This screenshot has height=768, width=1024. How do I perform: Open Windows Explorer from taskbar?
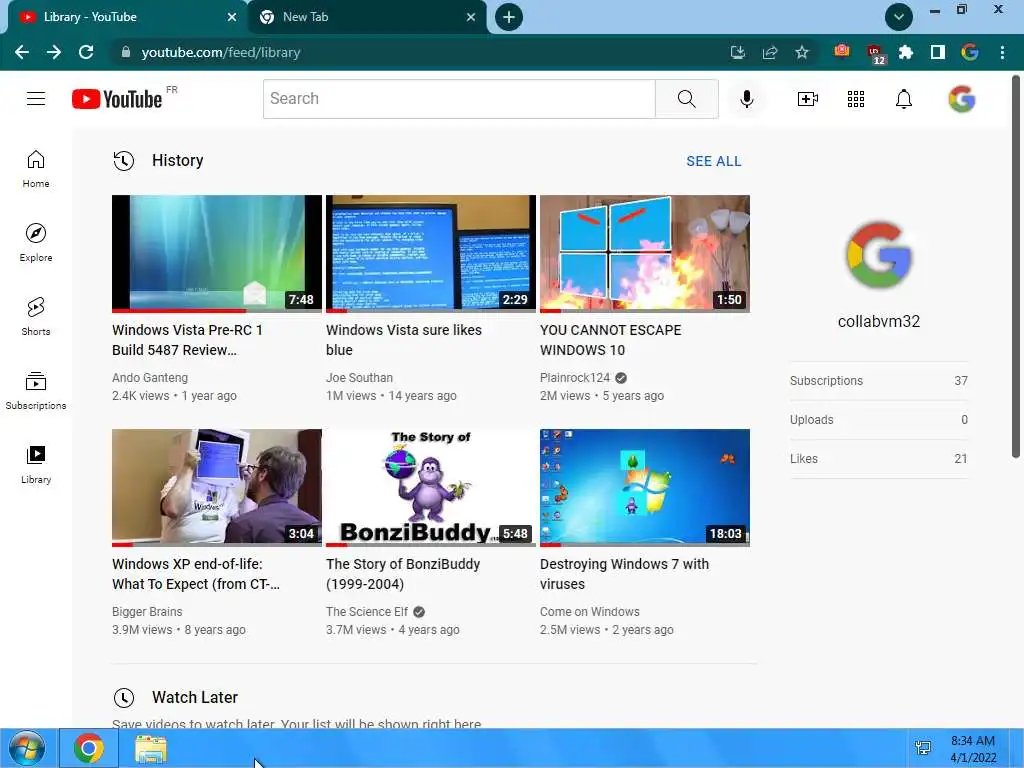151,748
